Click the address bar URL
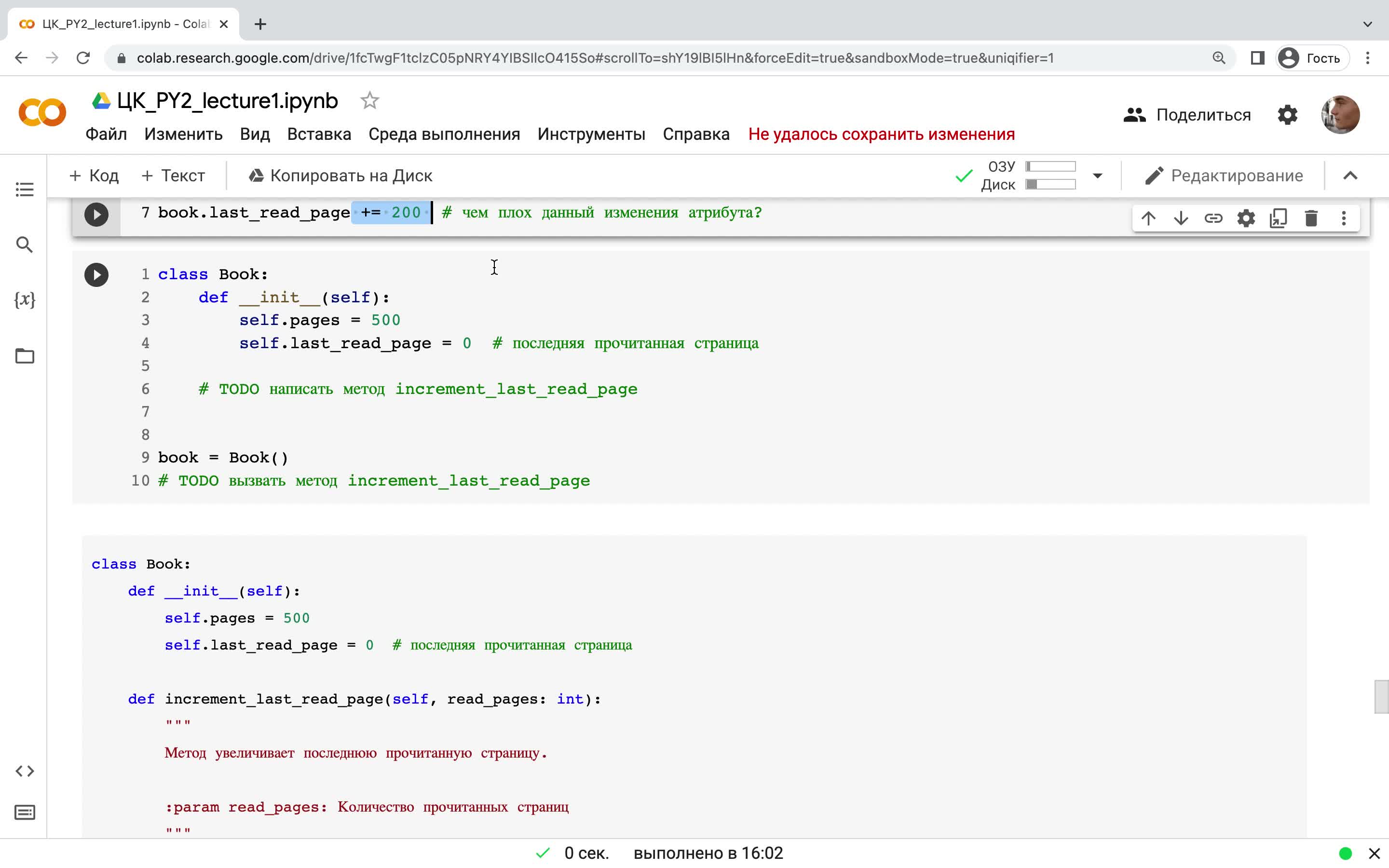 pos(595,58)
